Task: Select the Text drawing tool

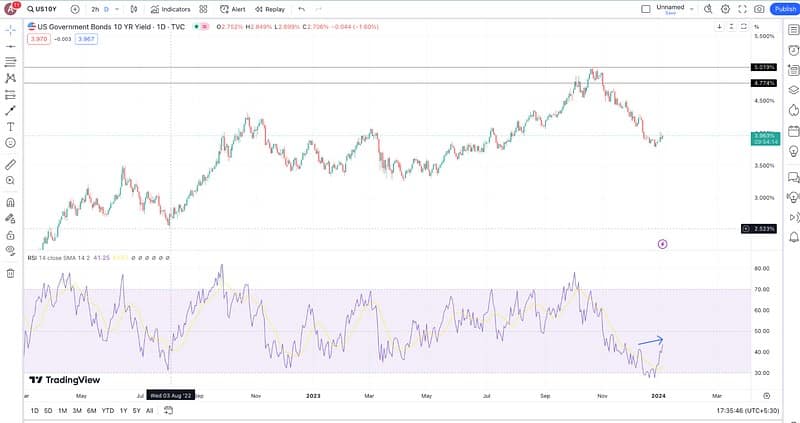Action: click(x=10, y=127)
